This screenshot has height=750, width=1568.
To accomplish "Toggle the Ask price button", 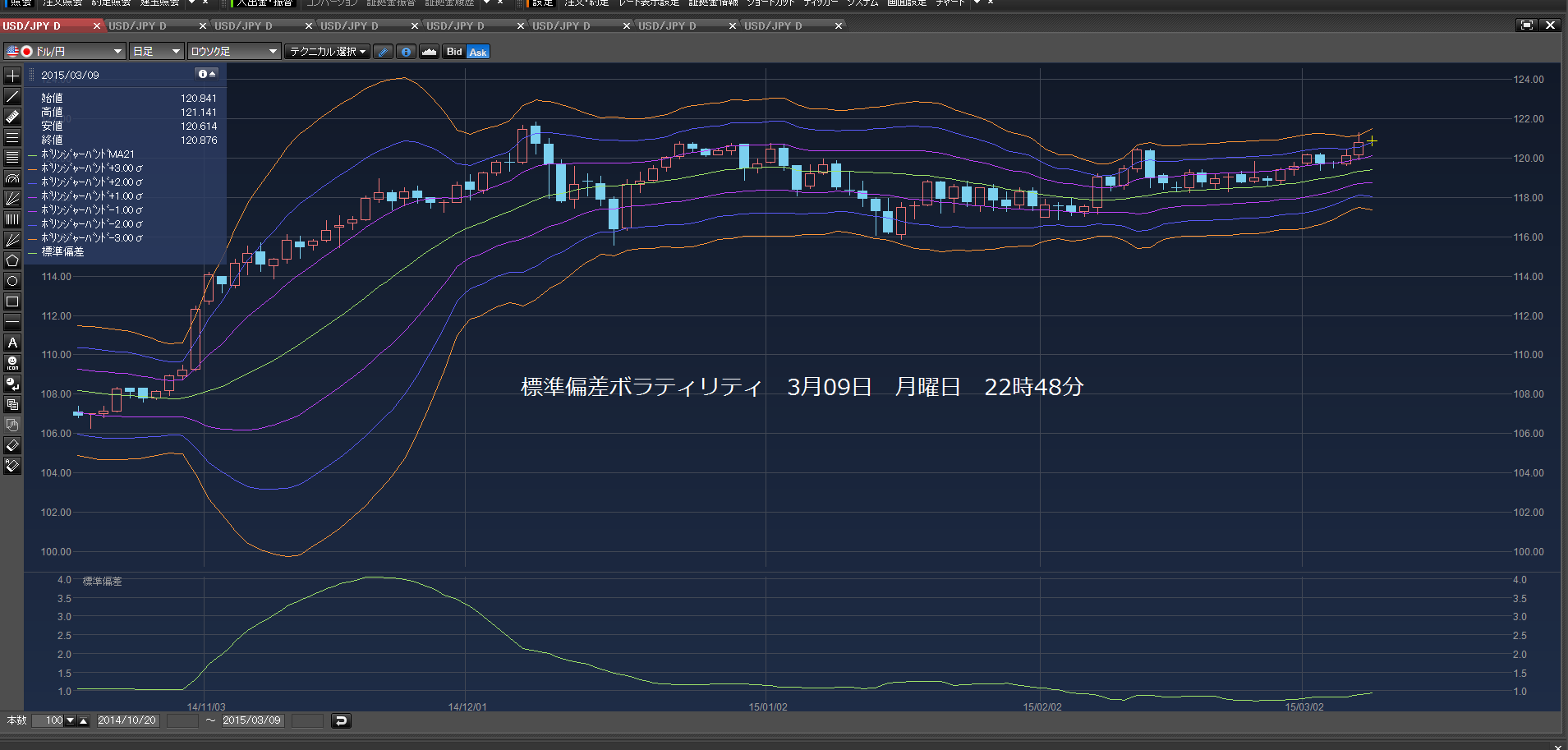I will coord(478,52).
